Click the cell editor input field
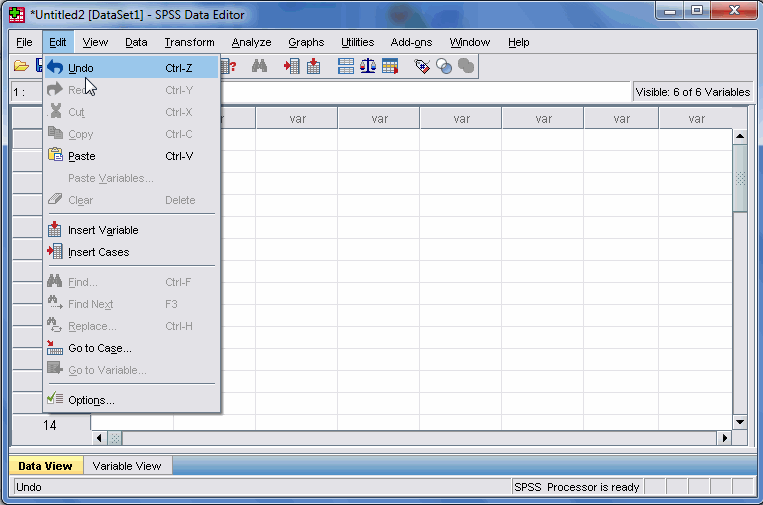 [426, 92]
